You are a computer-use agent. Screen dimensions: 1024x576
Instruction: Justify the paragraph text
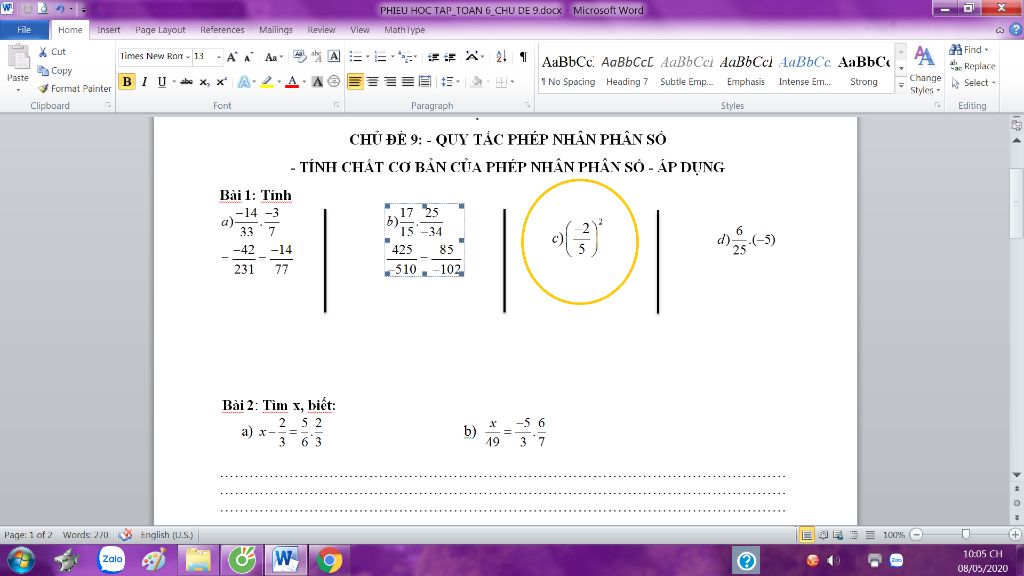pos(408,82)
